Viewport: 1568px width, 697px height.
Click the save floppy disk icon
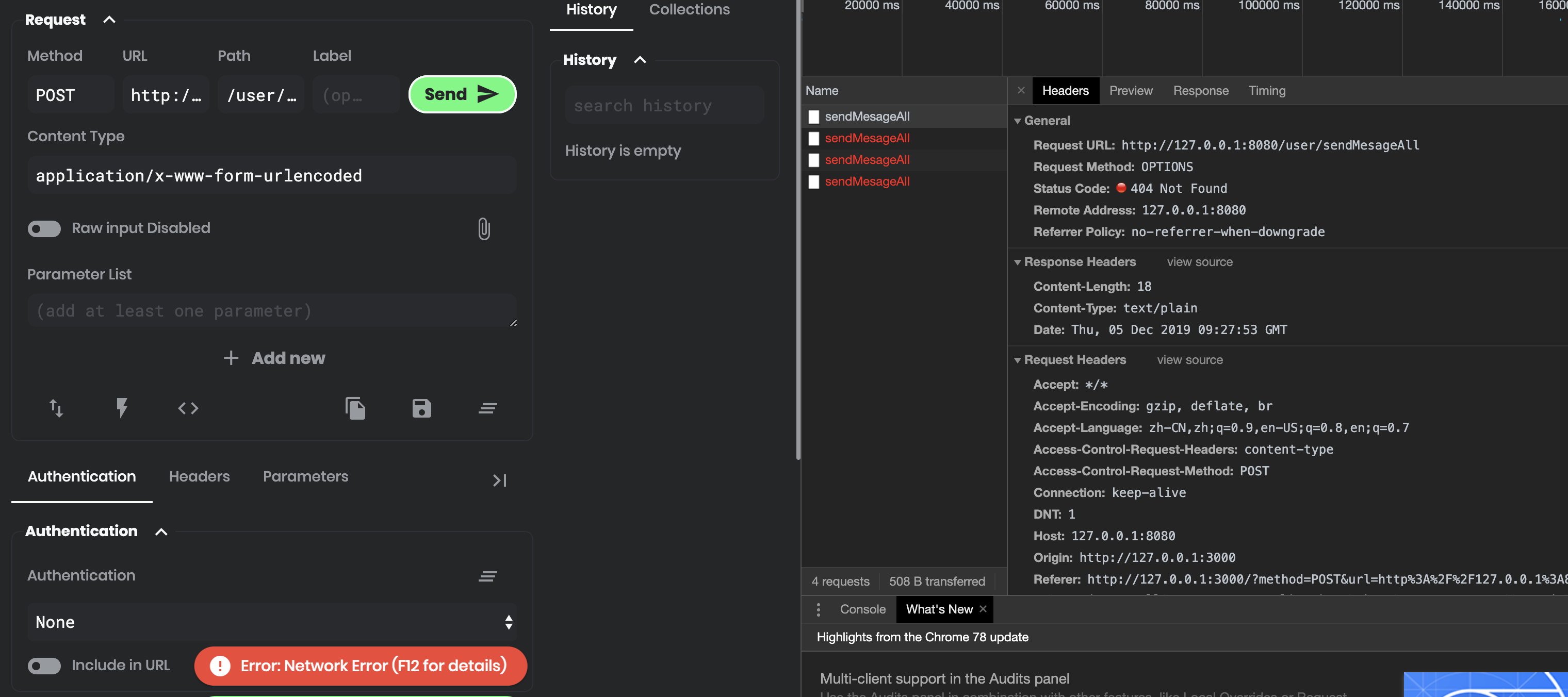[x=421, y=408]
